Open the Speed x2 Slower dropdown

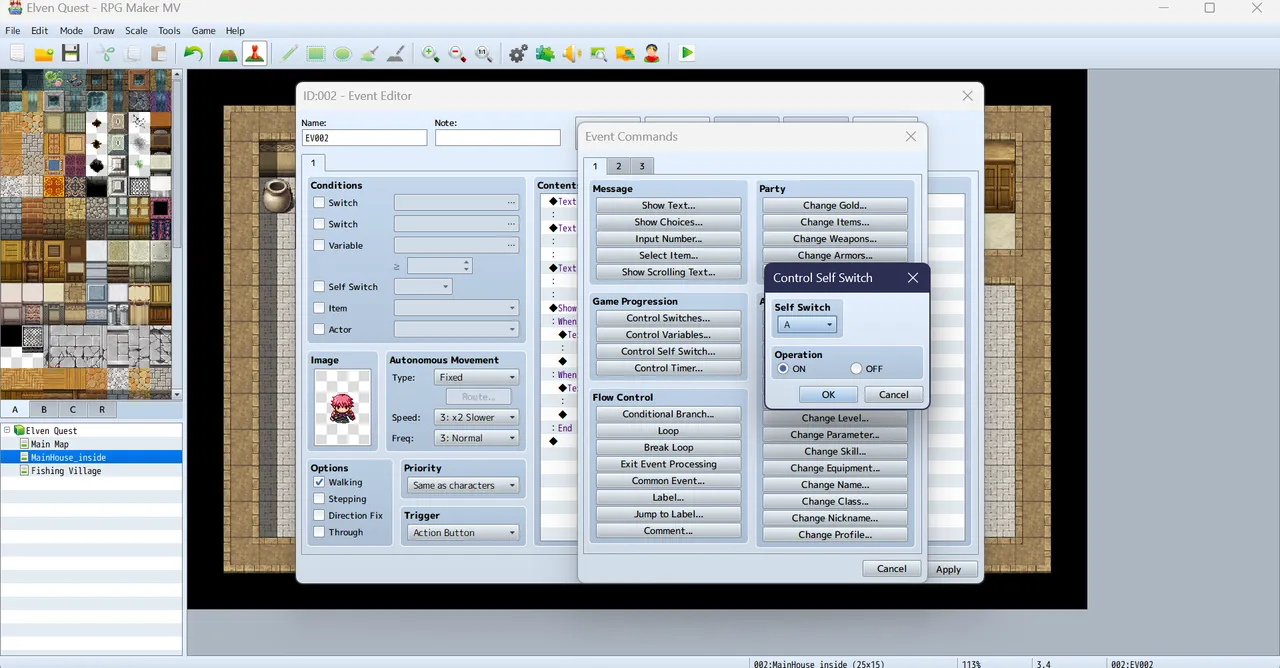(x=476, y=417)
